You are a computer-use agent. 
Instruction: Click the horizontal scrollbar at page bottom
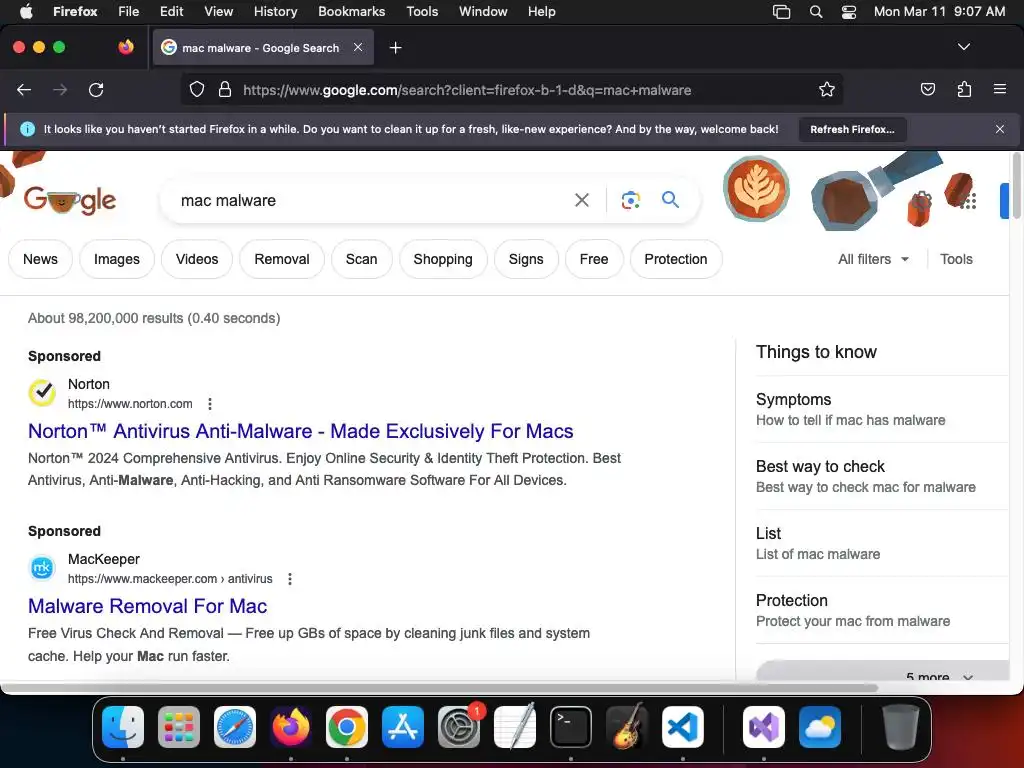[439, 688]
